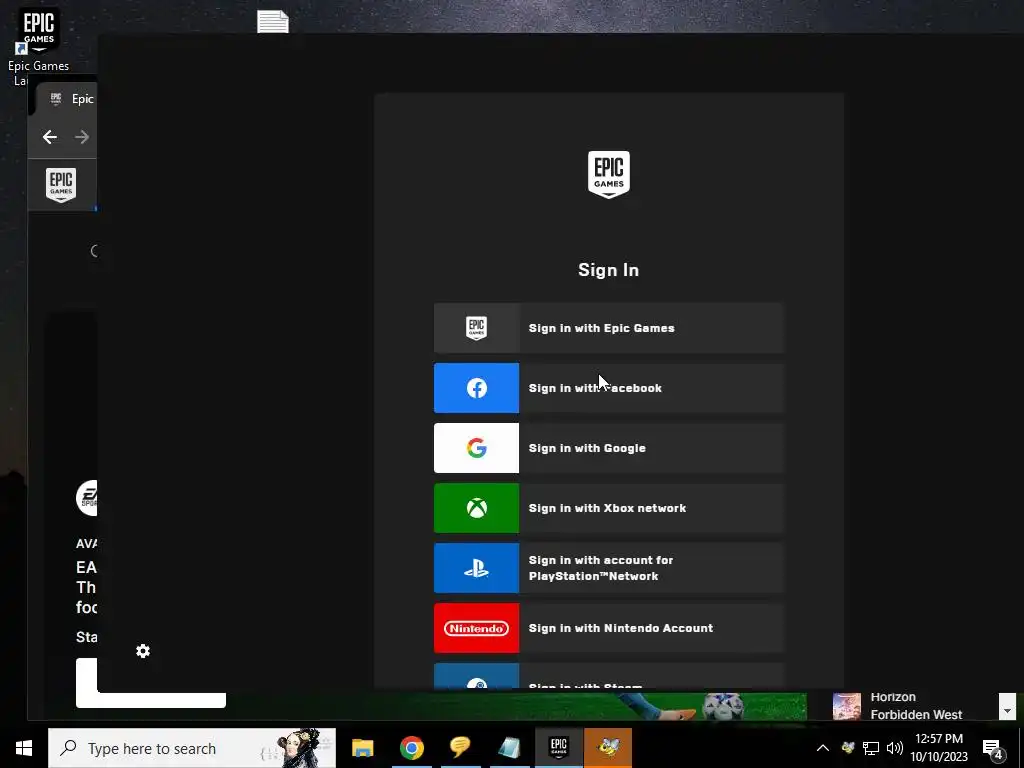Choose Sign in with Facebook
The height and width of the screenshot is (768, 1024).
pos(608,388)
